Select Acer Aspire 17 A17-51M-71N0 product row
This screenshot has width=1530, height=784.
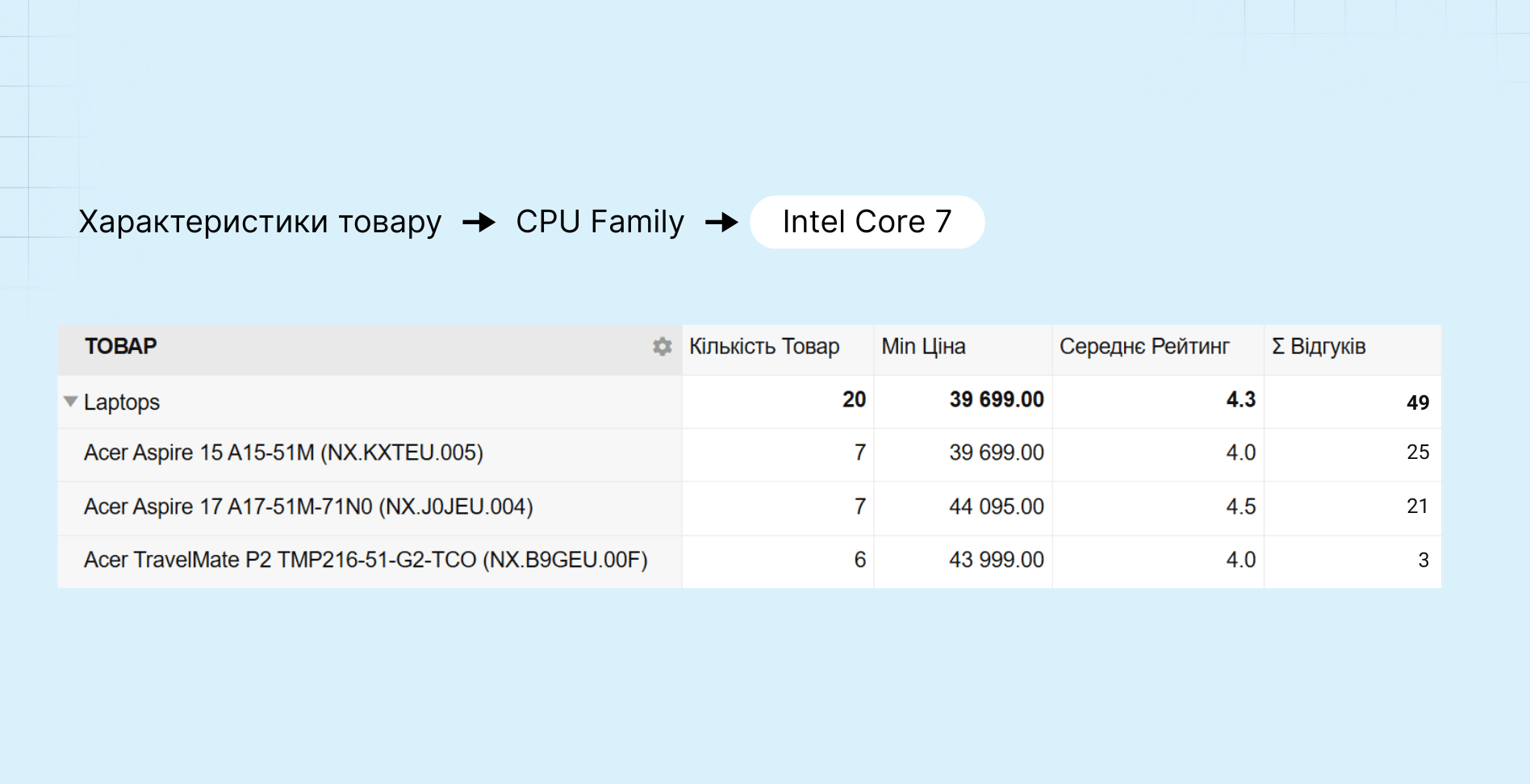(308, 507)
